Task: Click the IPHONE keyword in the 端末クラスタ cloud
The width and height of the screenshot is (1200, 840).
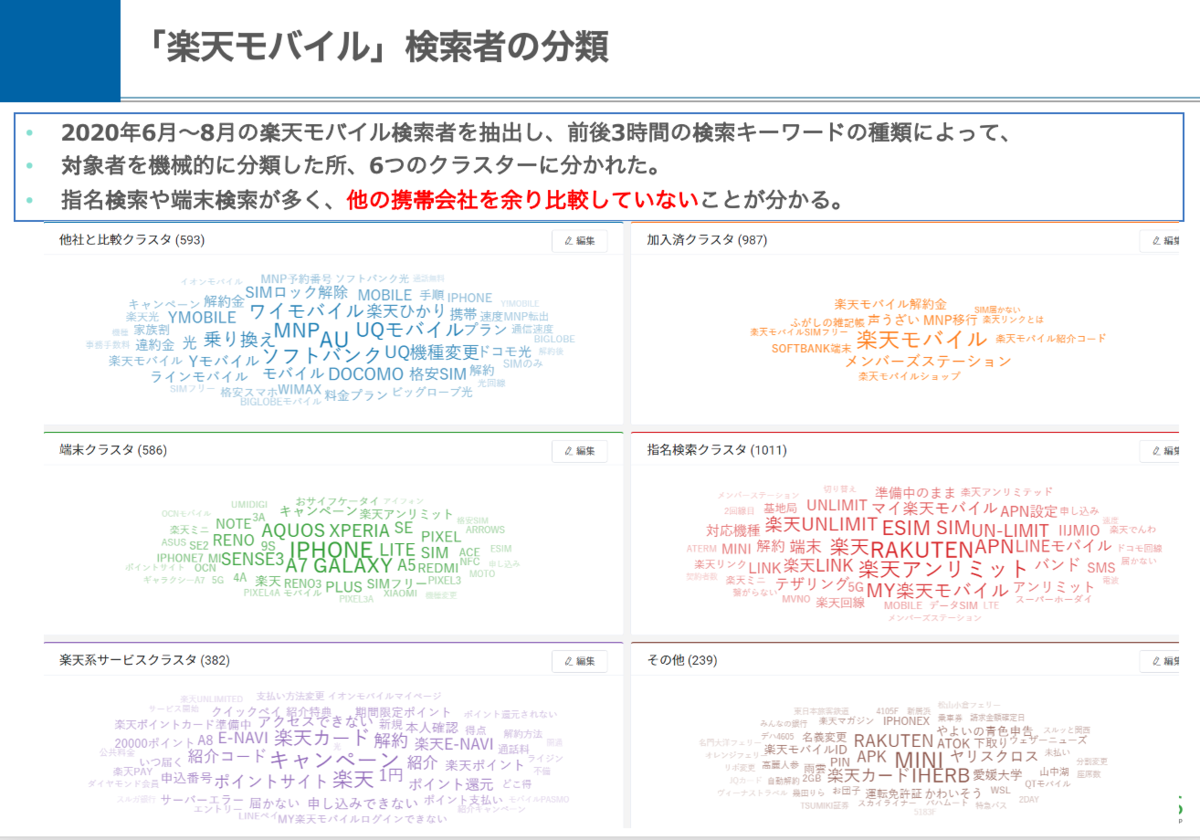Action: 330,549
